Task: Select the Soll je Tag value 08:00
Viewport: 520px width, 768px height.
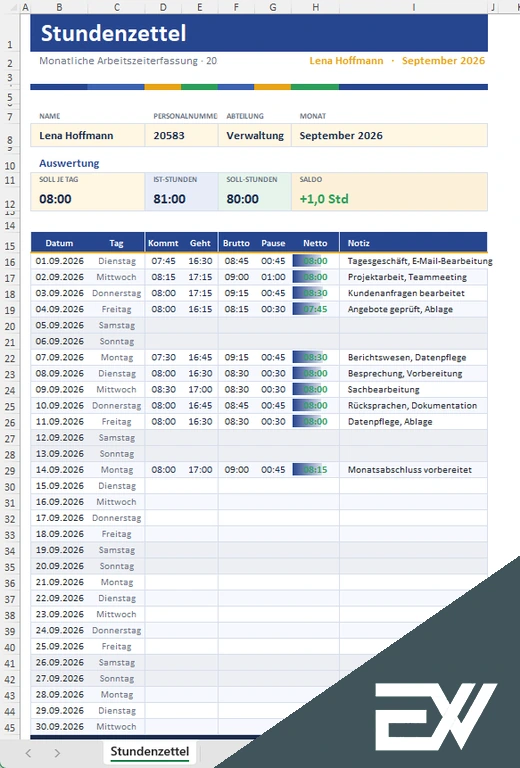Action: tap(55, 199)
